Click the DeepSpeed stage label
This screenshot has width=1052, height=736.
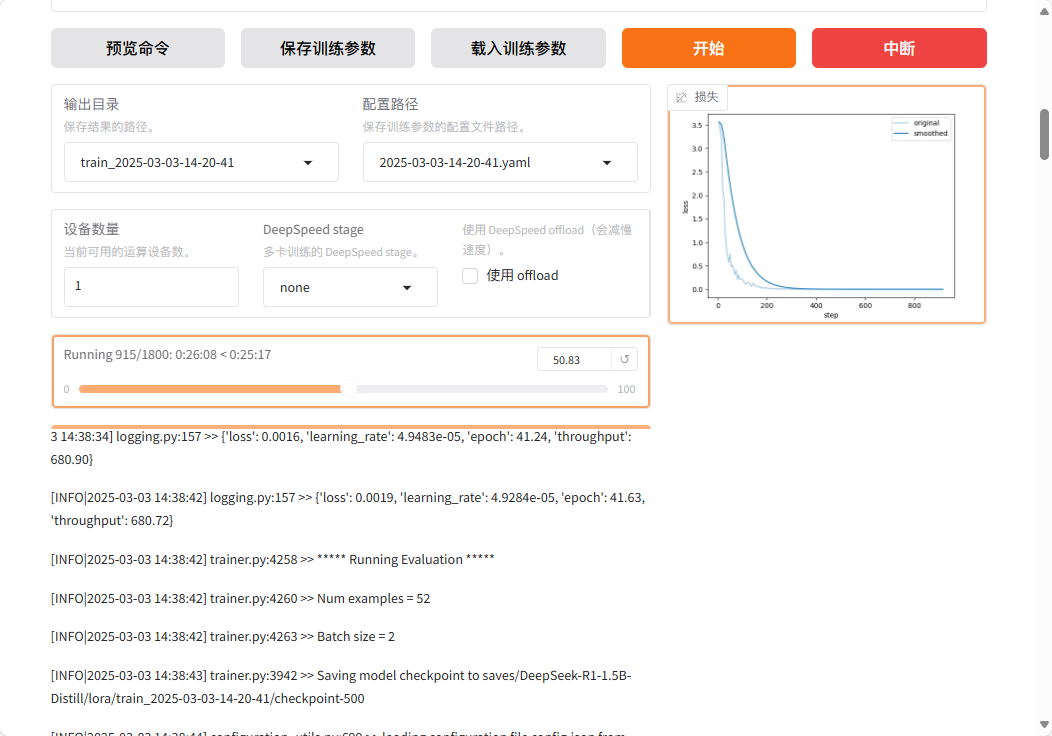pyautogui.click(x=313, y=229)
